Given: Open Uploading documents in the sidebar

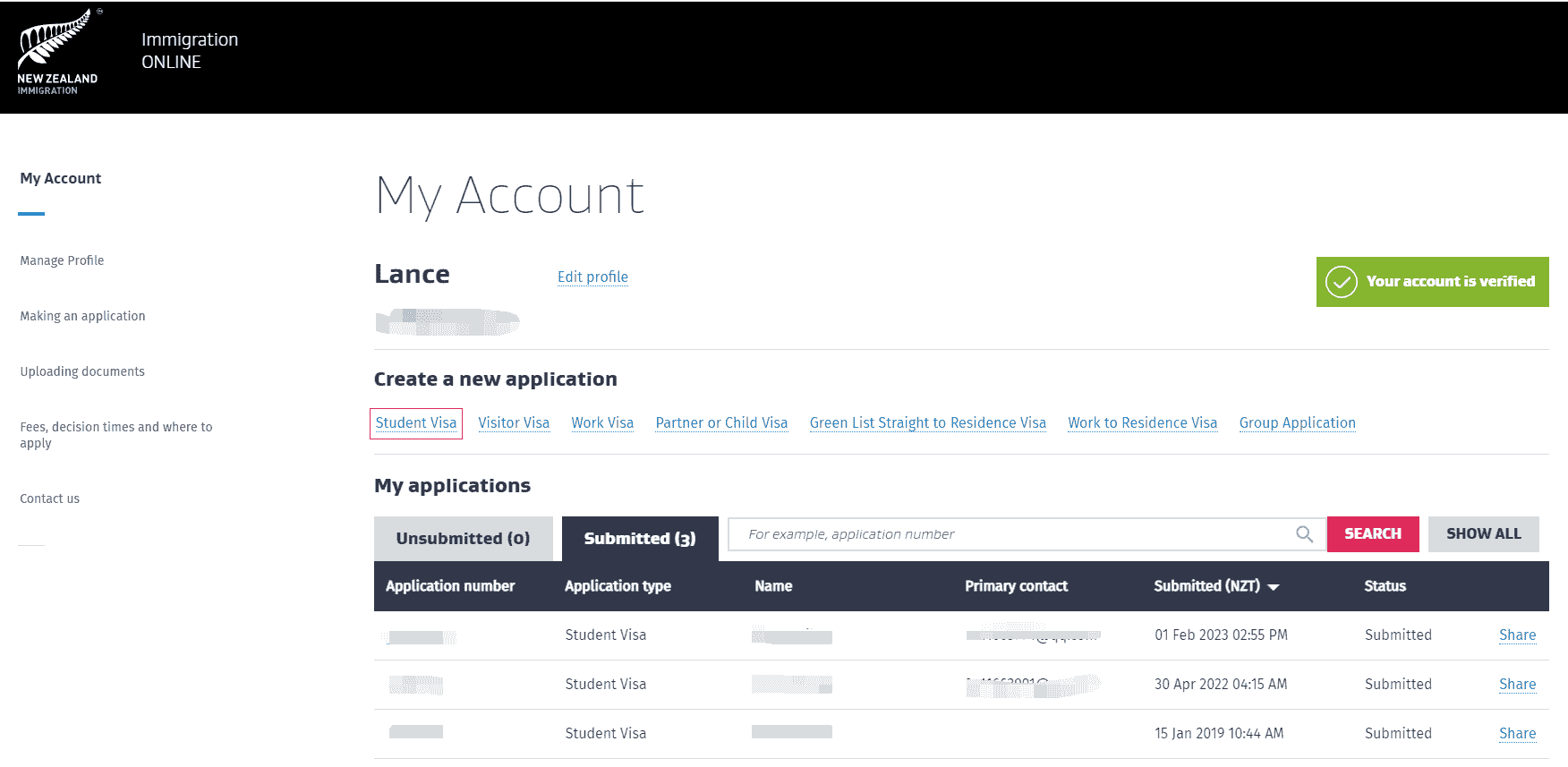Looking at the screenshot, I should [82, 371].
